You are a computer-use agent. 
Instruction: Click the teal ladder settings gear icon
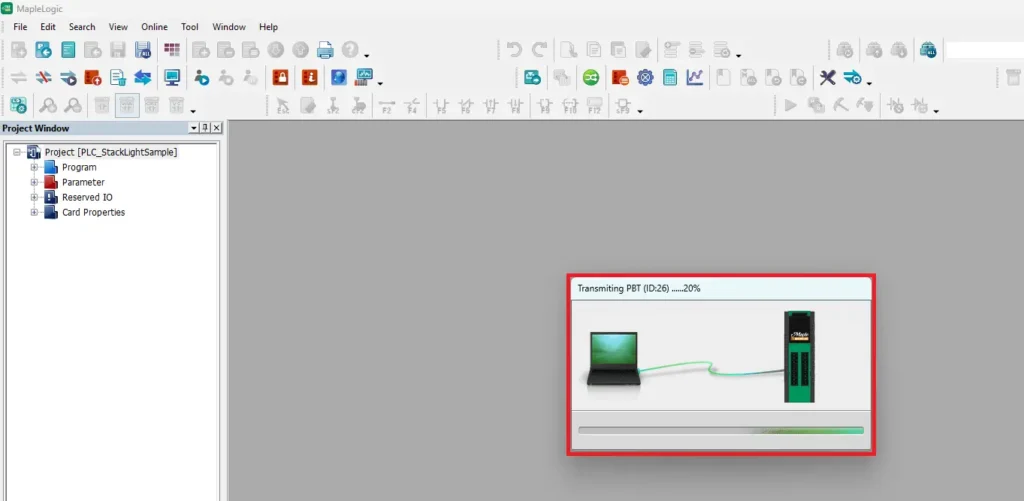pos(18,105)
